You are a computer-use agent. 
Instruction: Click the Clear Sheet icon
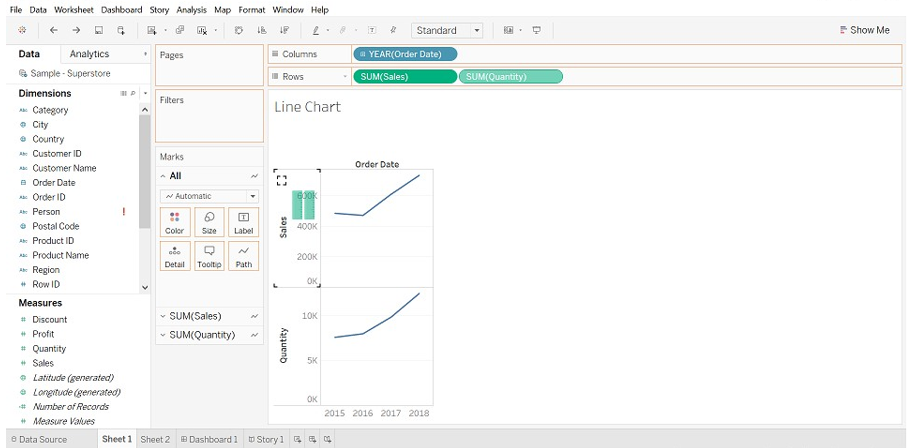(202, 30)
